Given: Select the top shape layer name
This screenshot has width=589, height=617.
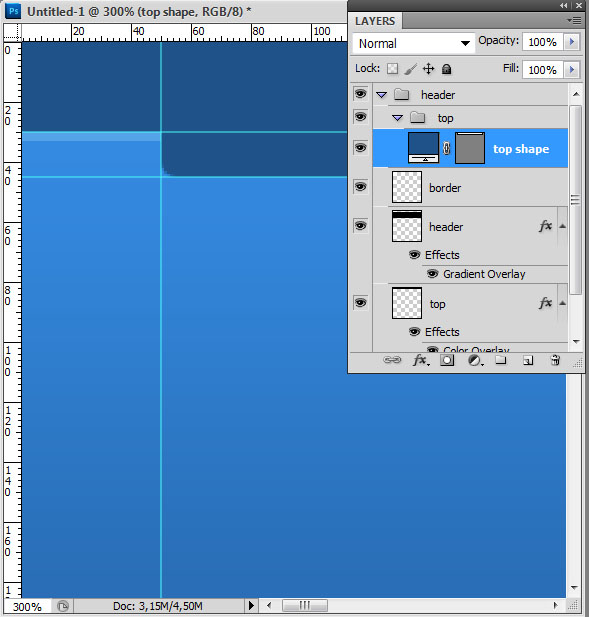Looking at the screenshot, I should pyautogui.click(x=521, y=149).
